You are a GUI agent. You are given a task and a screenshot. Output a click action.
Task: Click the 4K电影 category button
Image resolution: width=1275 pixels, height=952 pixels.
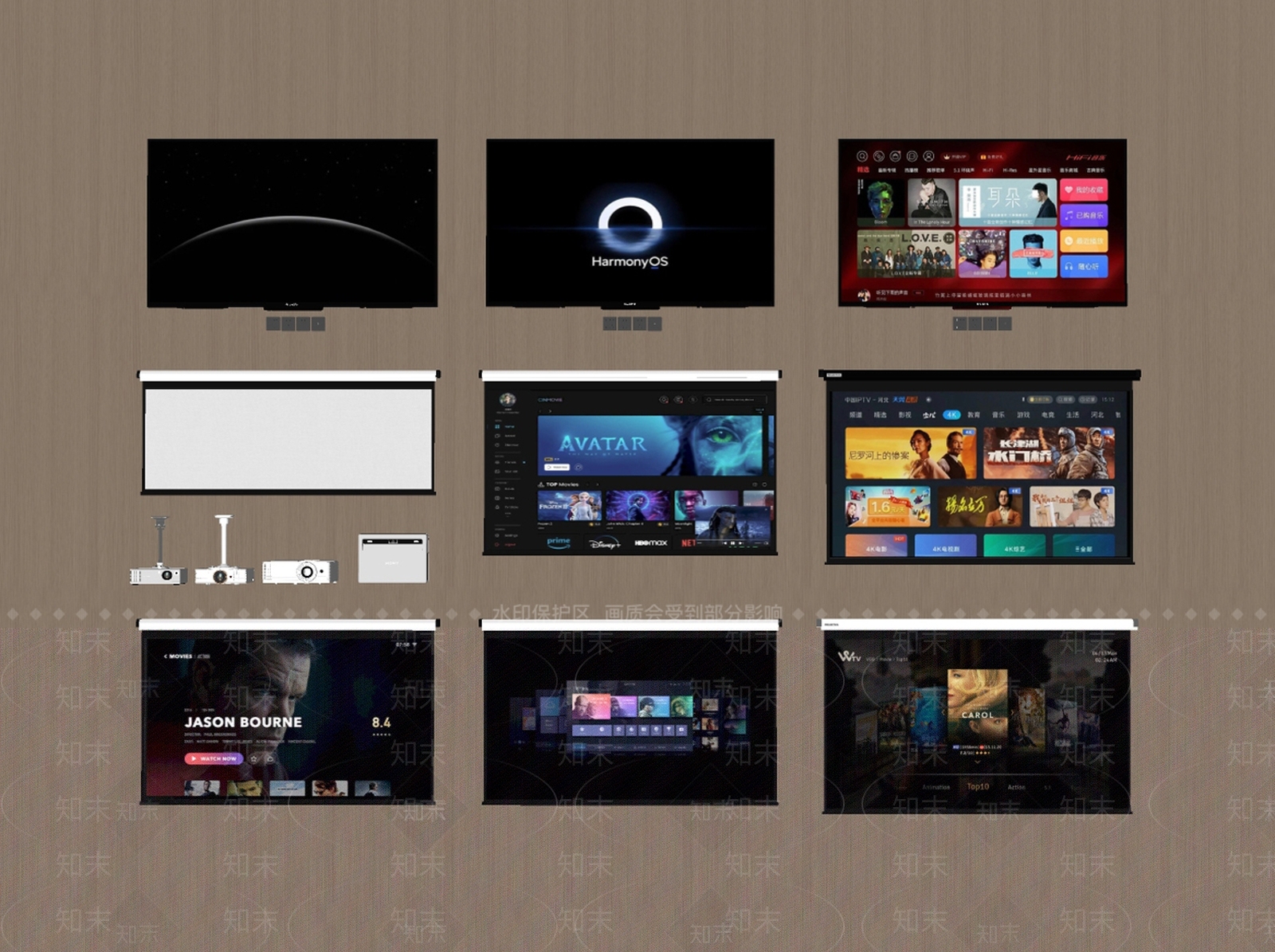(877, 546)
